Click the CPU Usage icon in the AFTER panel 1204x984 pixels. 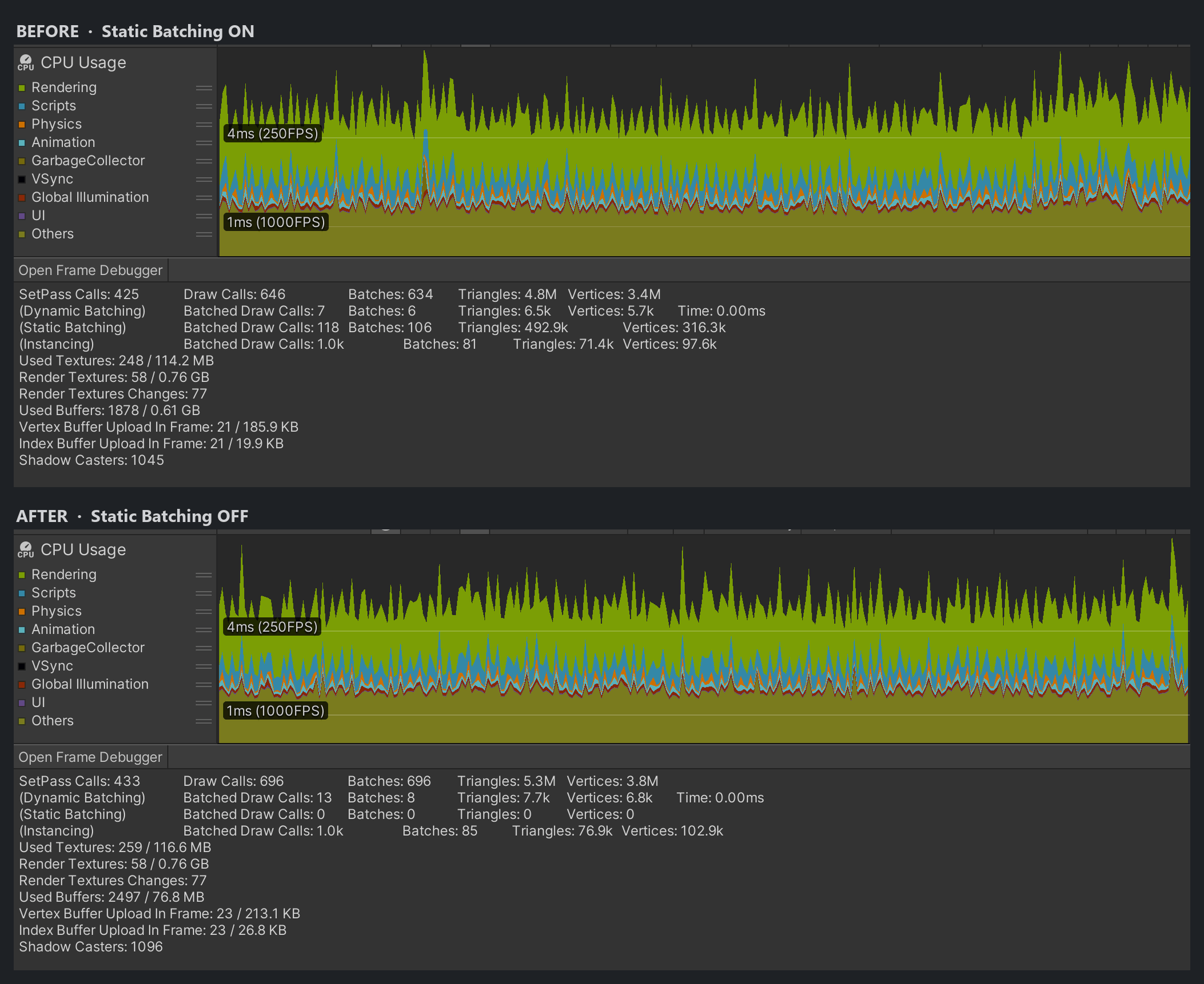tap(26, 549)
